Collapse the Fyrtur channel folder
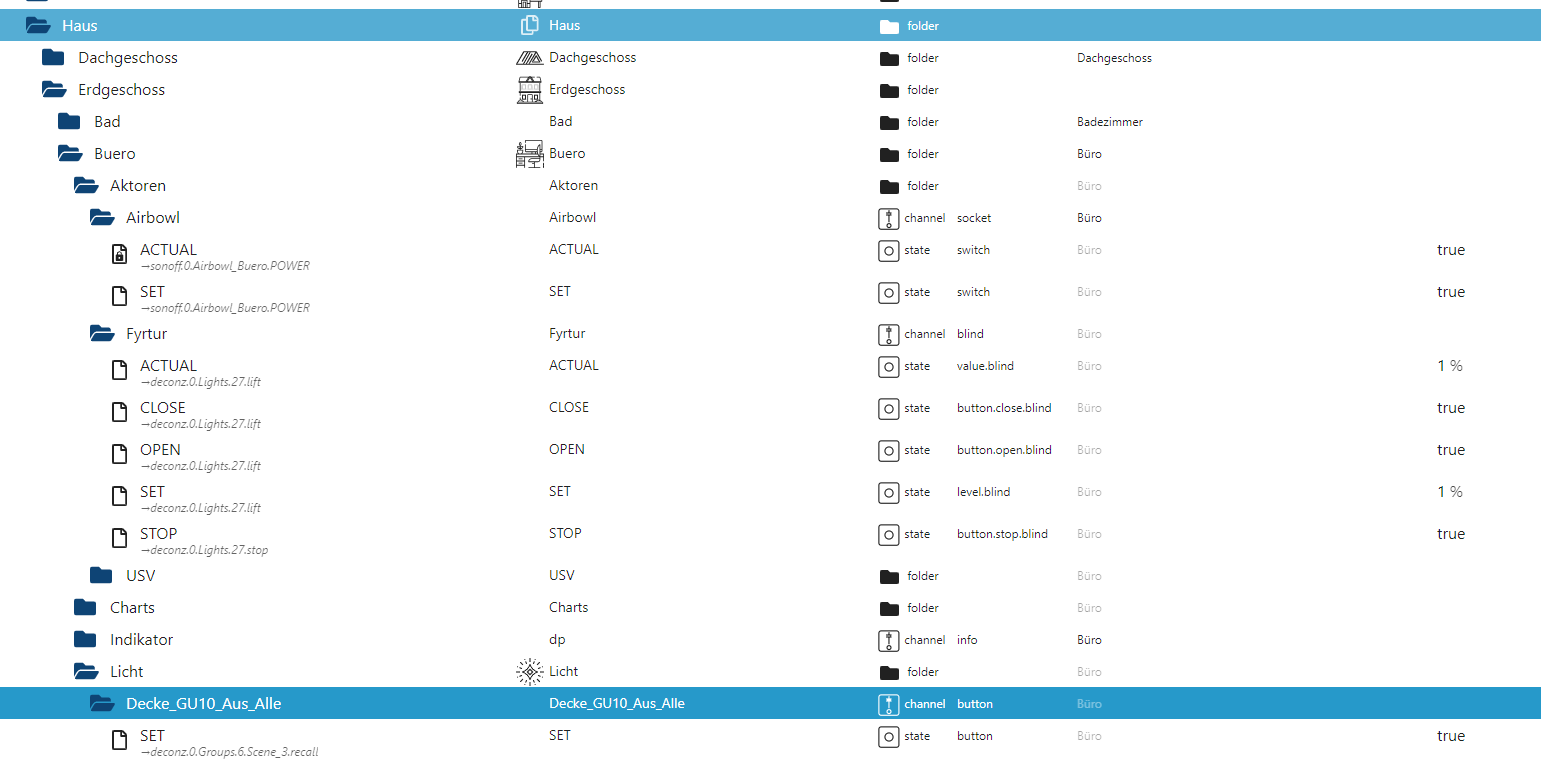 pyautogui.click(x=102, y=333)
